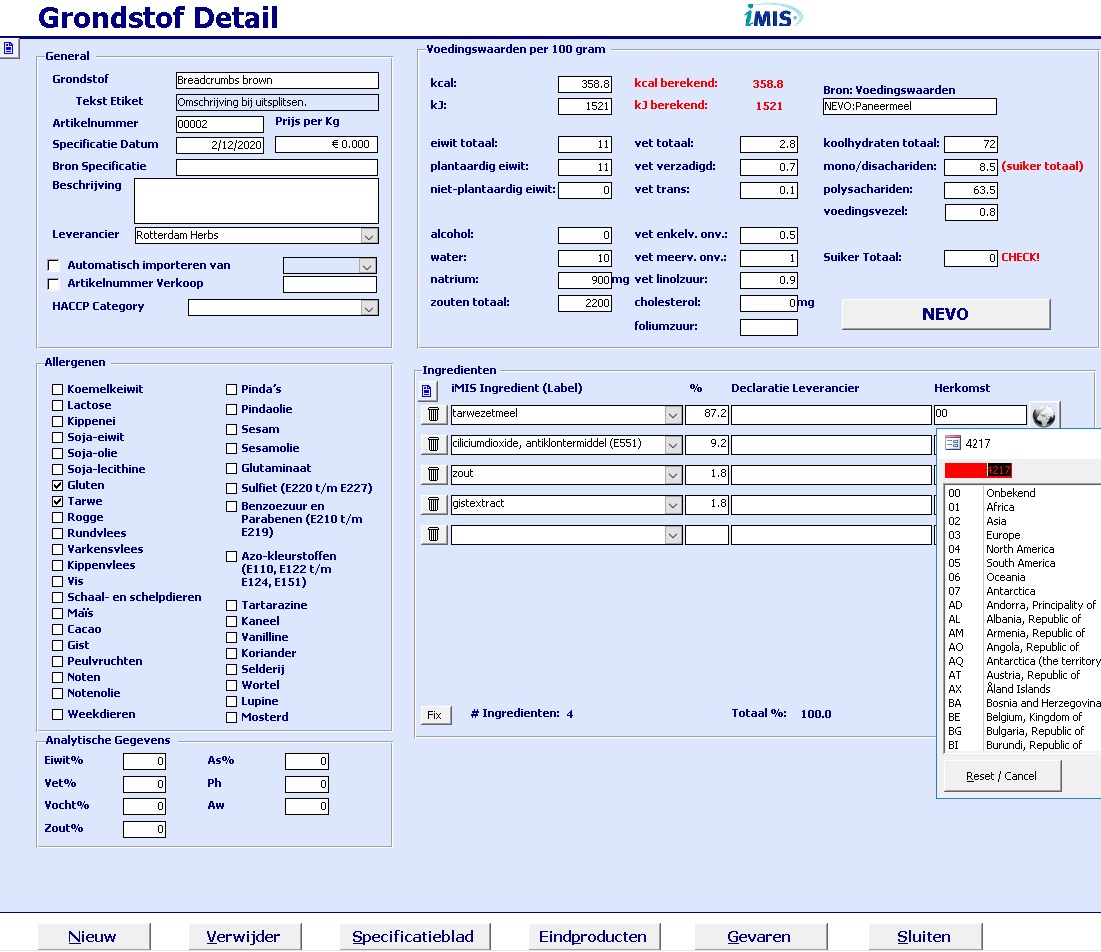Uncheck the Gluten allergen
The width and height of the screenshot is (1101, 952).
pyautogui.click(x=58, y=485)
